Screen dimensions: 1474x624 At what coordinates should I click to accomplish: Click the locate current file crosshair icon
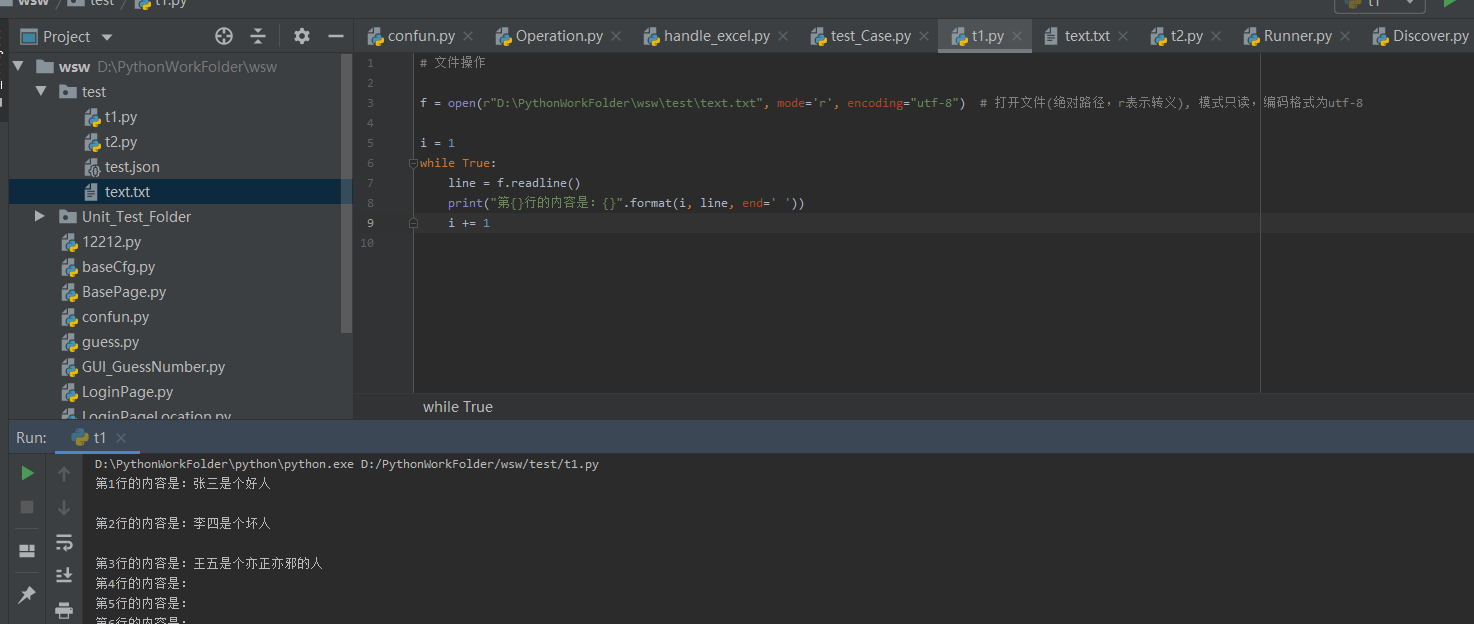click(x=224, y=36)
